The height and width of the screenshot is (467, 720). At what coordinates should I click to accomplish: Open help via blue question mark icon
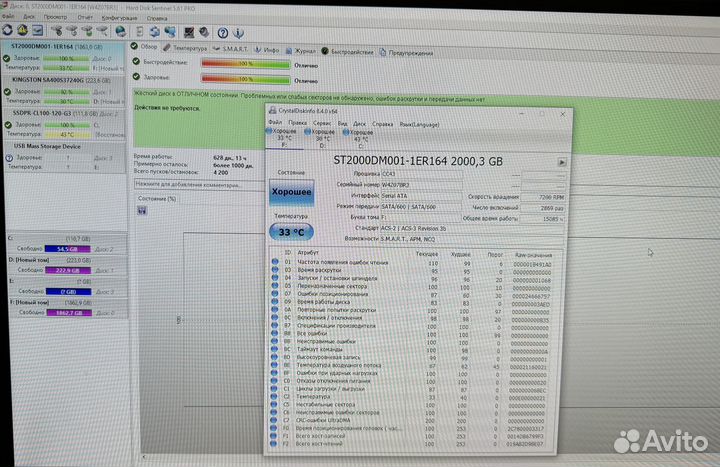pyautogui.click(x=223, y=33)
